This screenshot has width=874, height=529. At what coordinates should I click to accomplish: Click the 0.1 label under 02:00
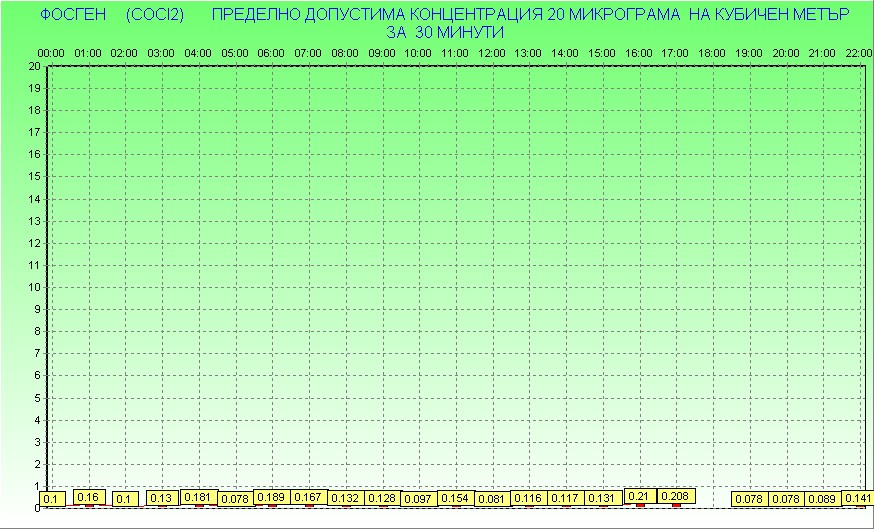[125, 499]
